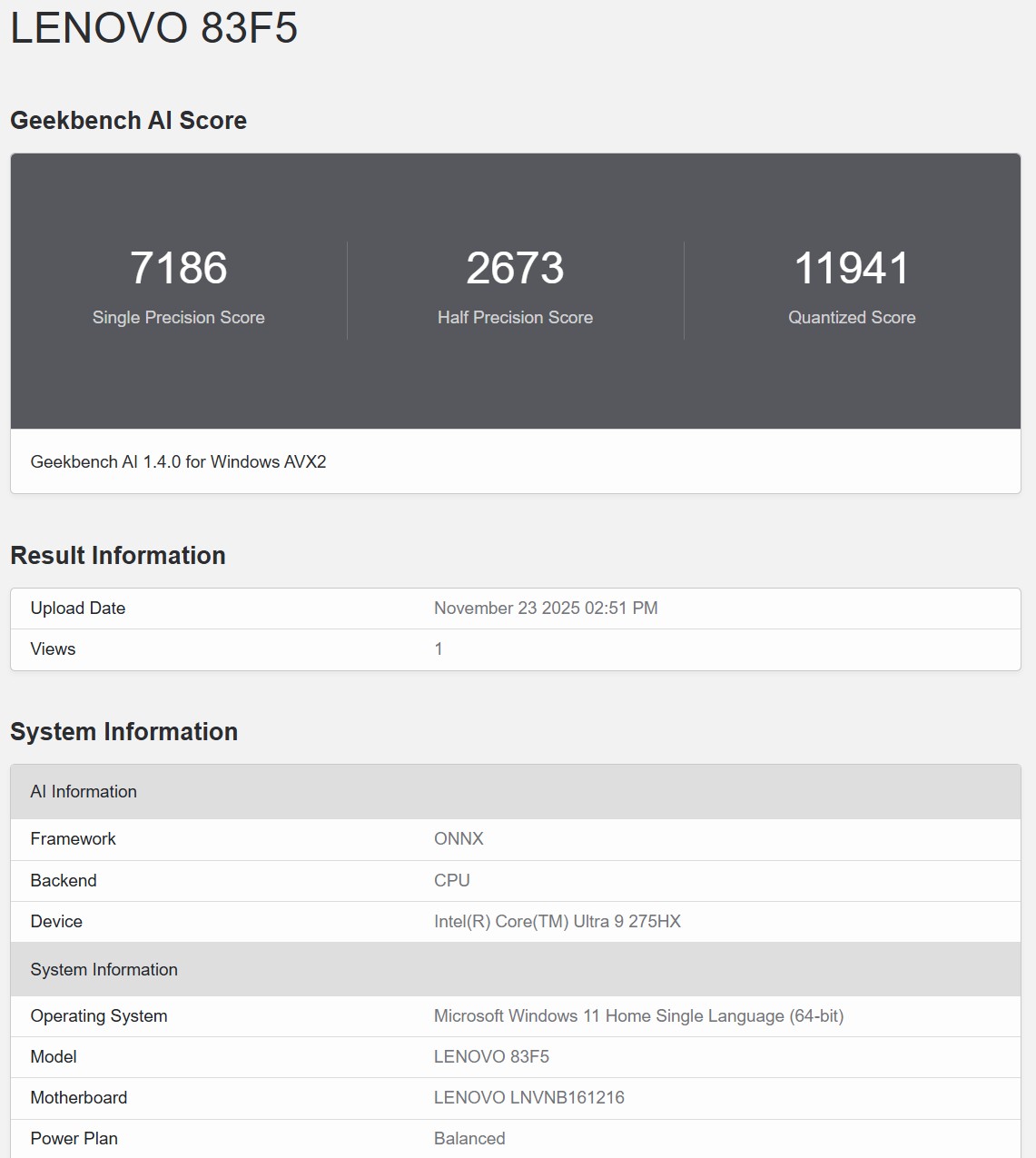Click the Views count value

pos(439,648)
